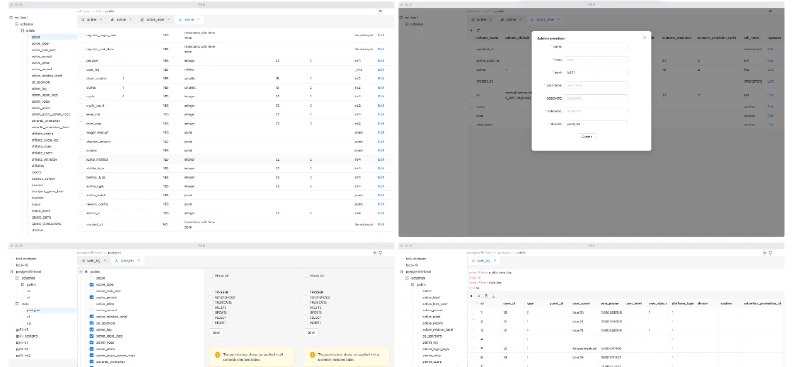Click second Save button in privileges window

pos(310,333)
